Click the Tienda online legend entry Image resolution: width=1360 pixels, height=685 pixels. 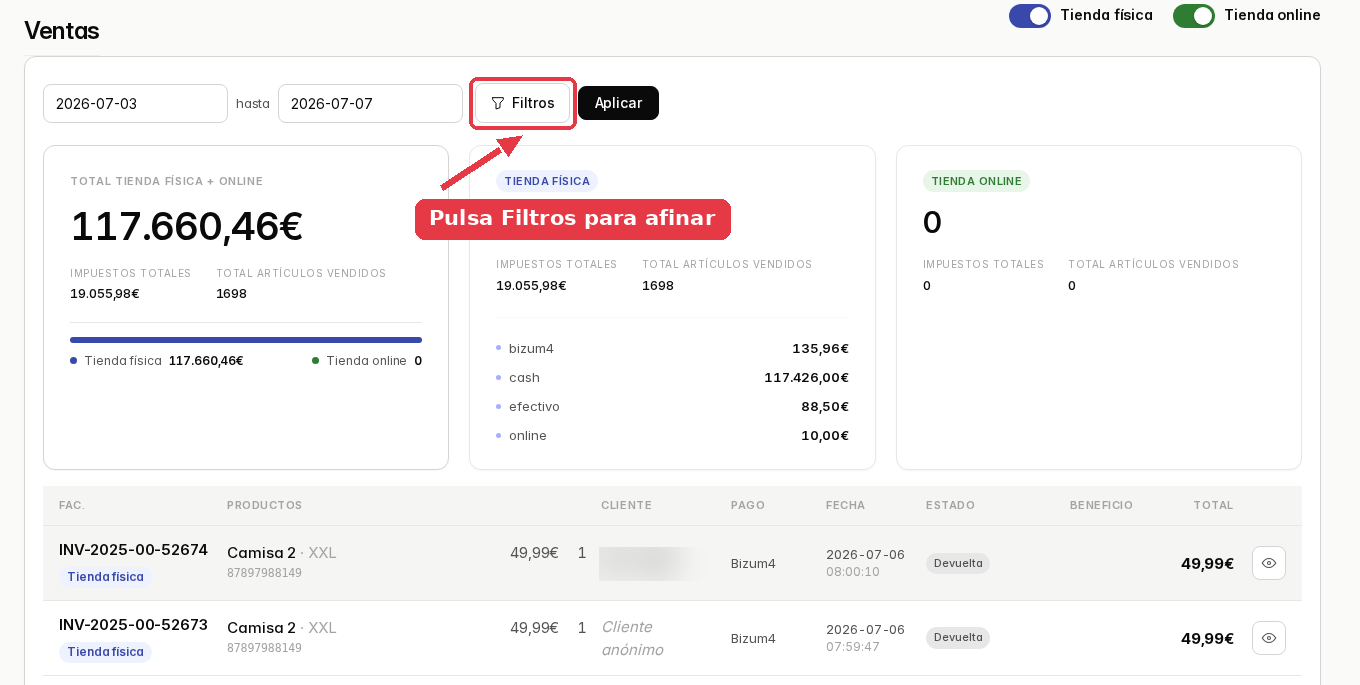(367, 361)
